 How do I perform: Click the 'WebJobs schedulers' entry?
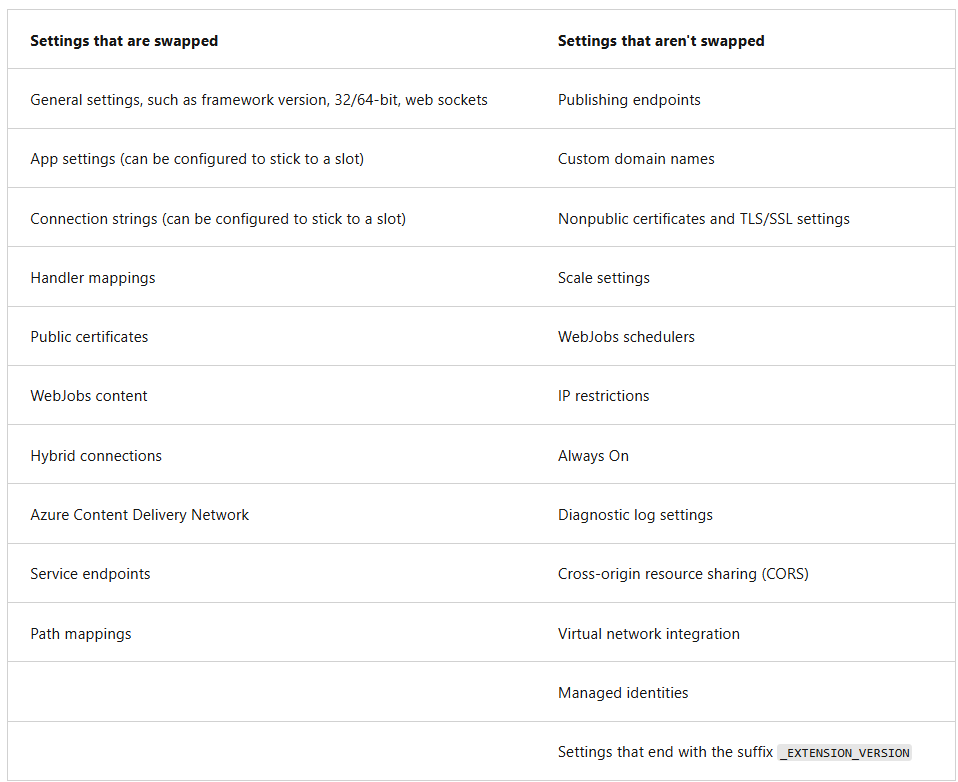626,337
